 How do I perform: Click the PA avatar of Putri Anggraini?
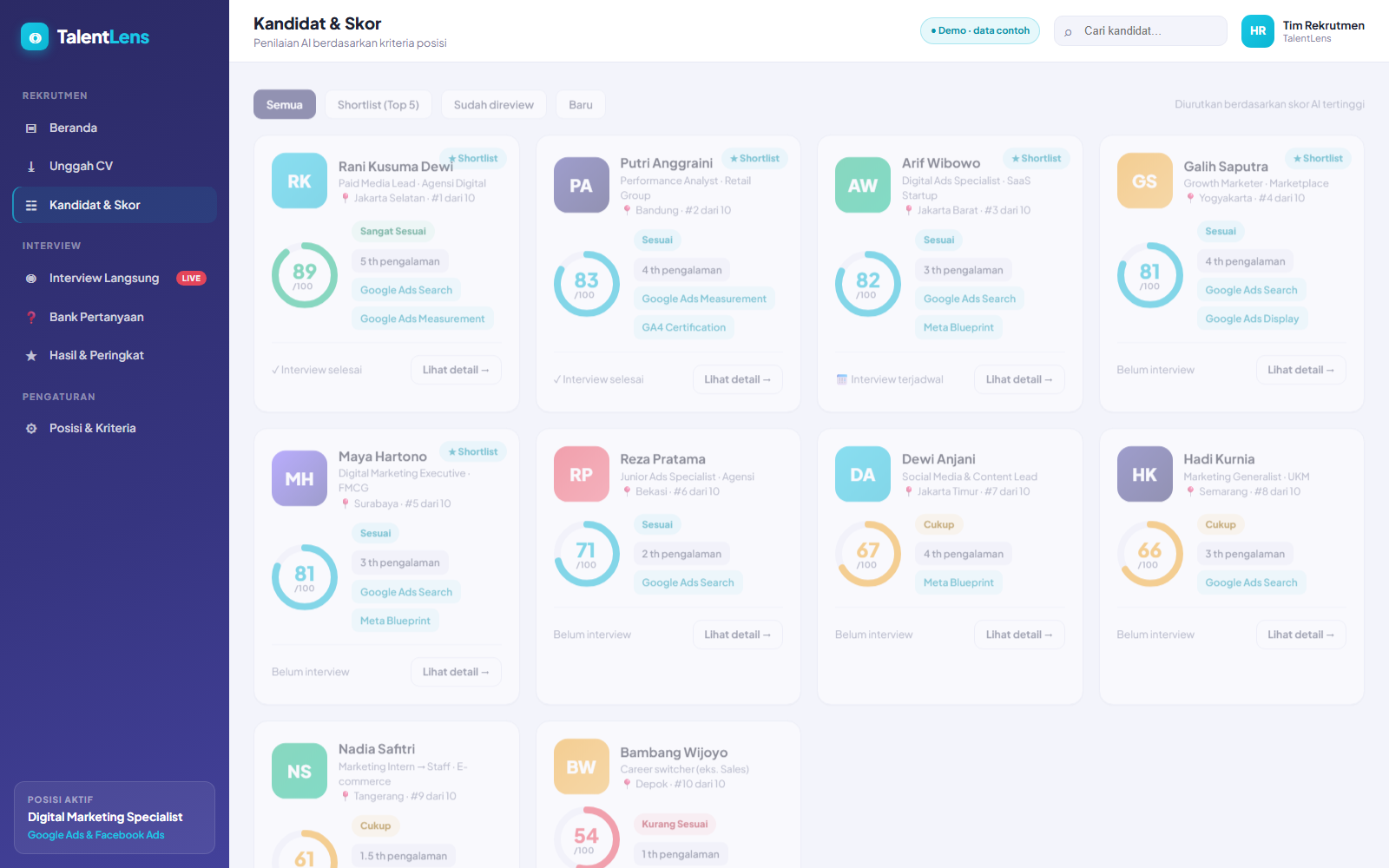pos(582,185)
